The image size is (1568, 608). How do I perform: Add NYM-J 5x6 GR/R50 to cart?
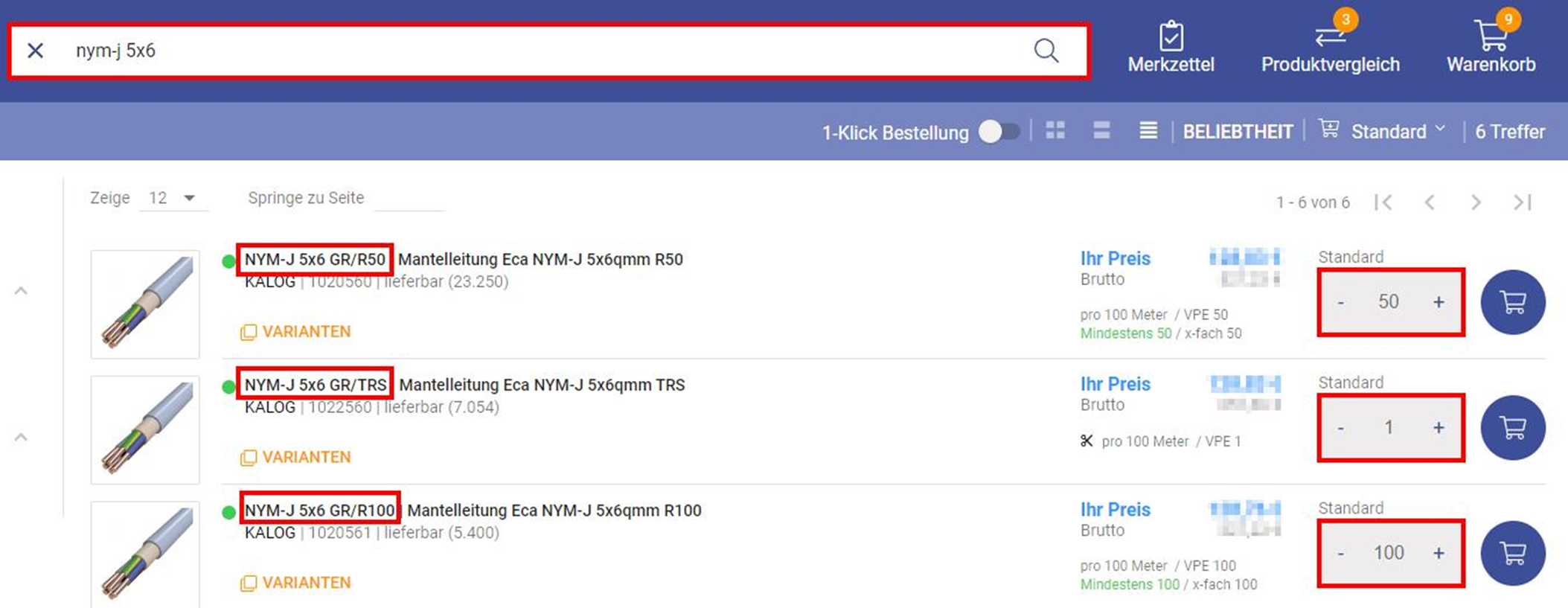click(x=1512, y=302)
